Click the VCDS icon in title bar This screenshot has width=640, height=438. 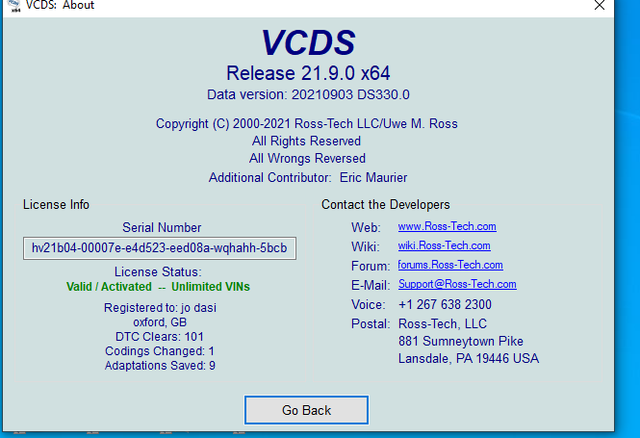tap(15, 5)
